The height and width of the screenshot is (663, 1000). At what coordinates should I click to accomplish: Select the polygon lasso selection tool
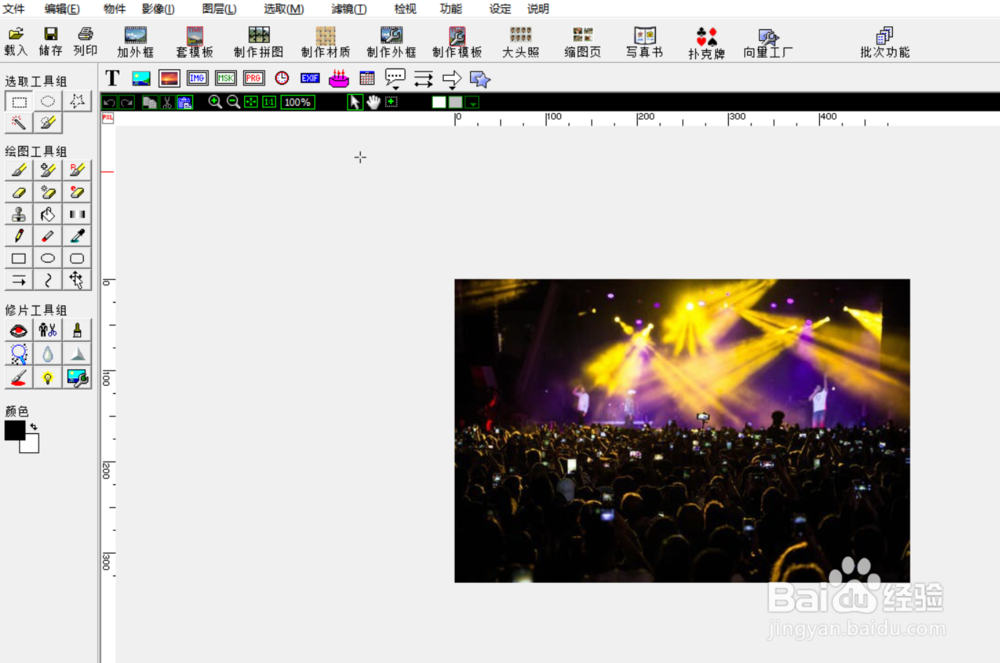[x=77, y=101]
